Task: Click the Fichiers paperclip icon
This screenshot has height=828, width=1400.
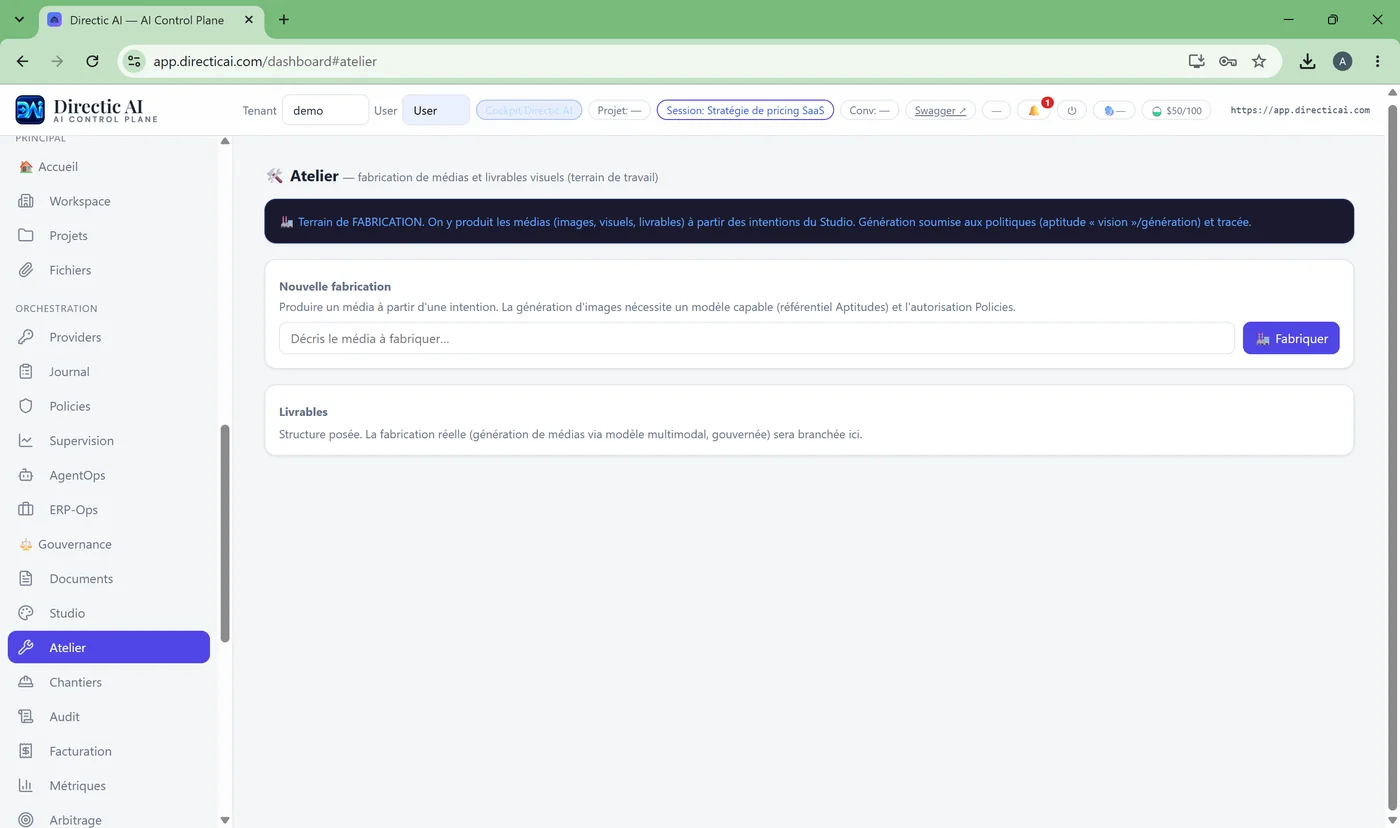Action: pos(26,270)
